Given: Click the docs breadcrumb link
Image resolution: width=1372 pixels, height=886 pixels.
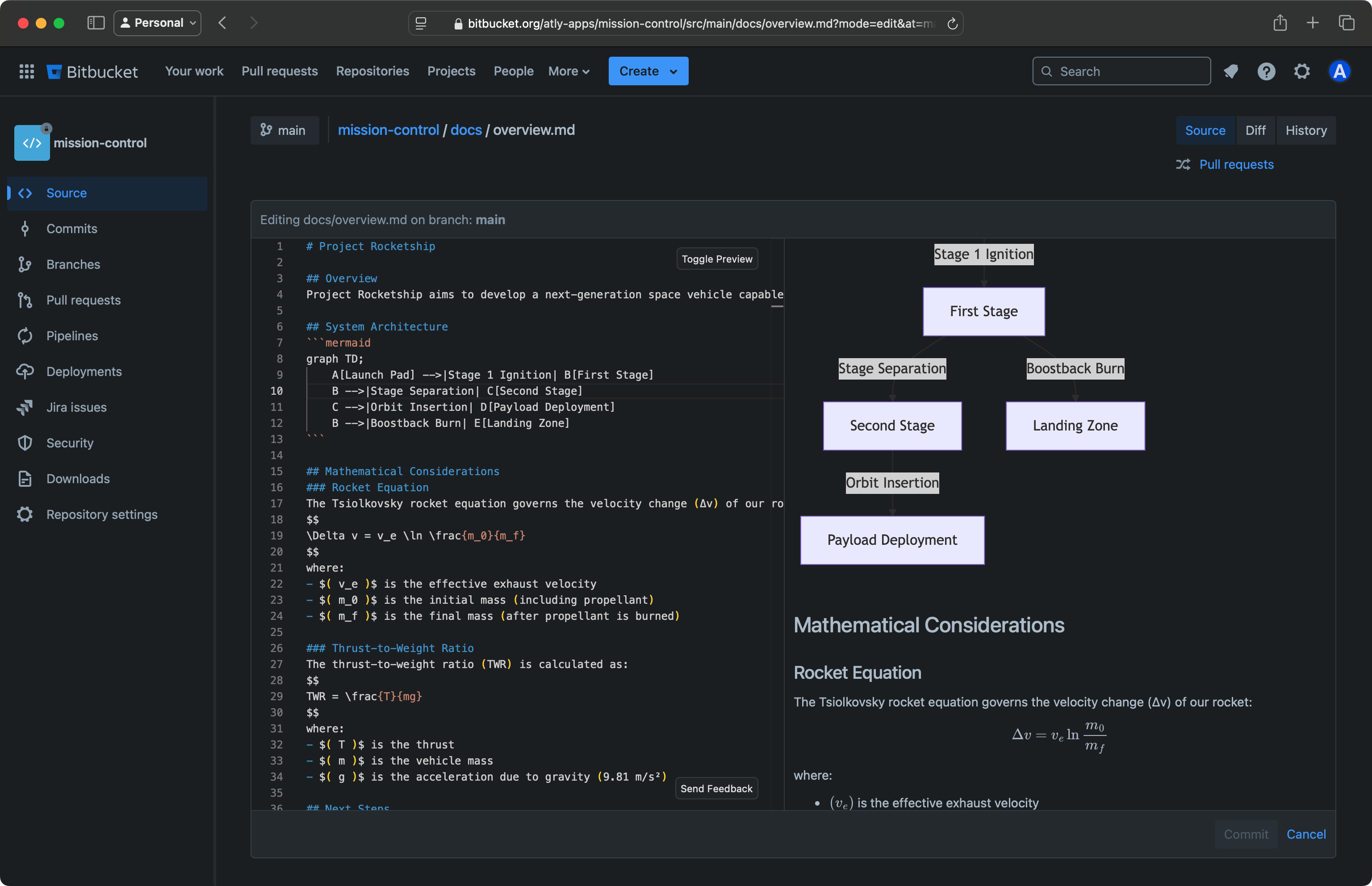Looking at the screenshot, I should point(466,130).
